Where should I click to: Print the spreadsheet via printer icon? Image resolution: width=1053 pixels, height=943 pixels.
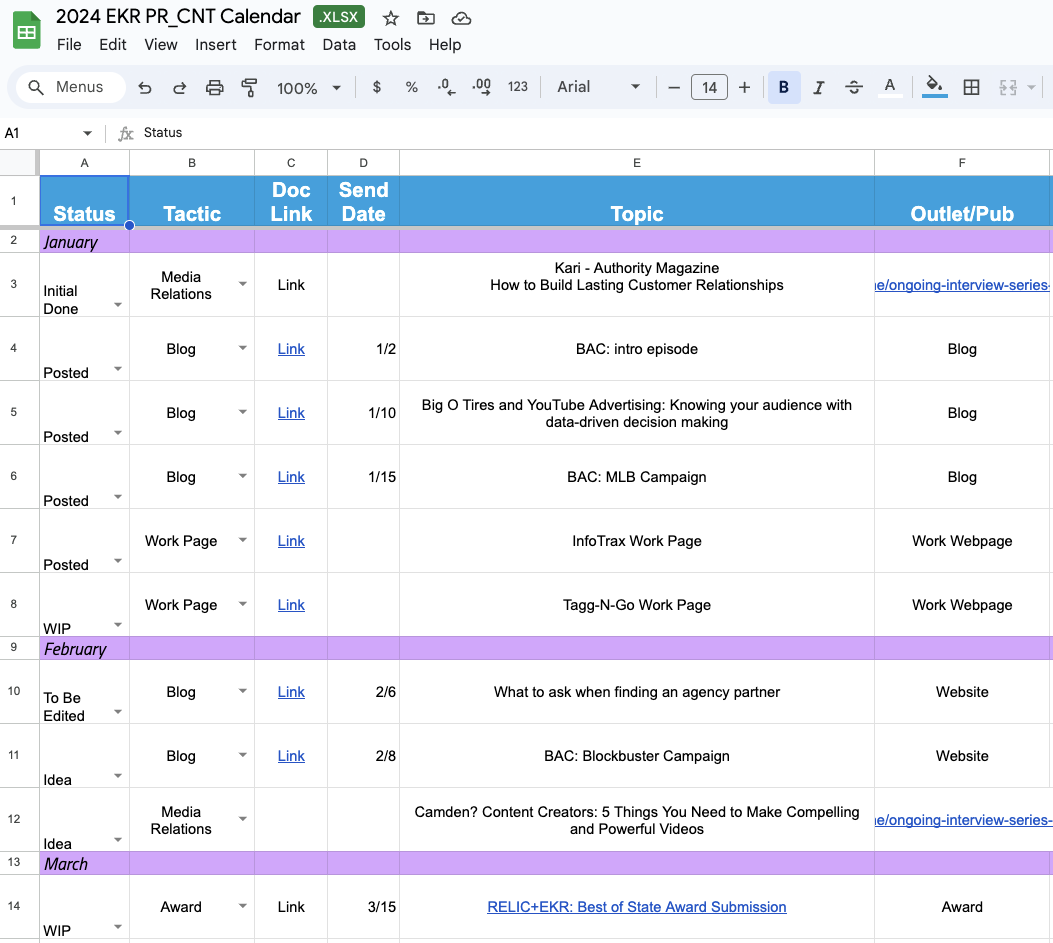[x=214, y=87]
